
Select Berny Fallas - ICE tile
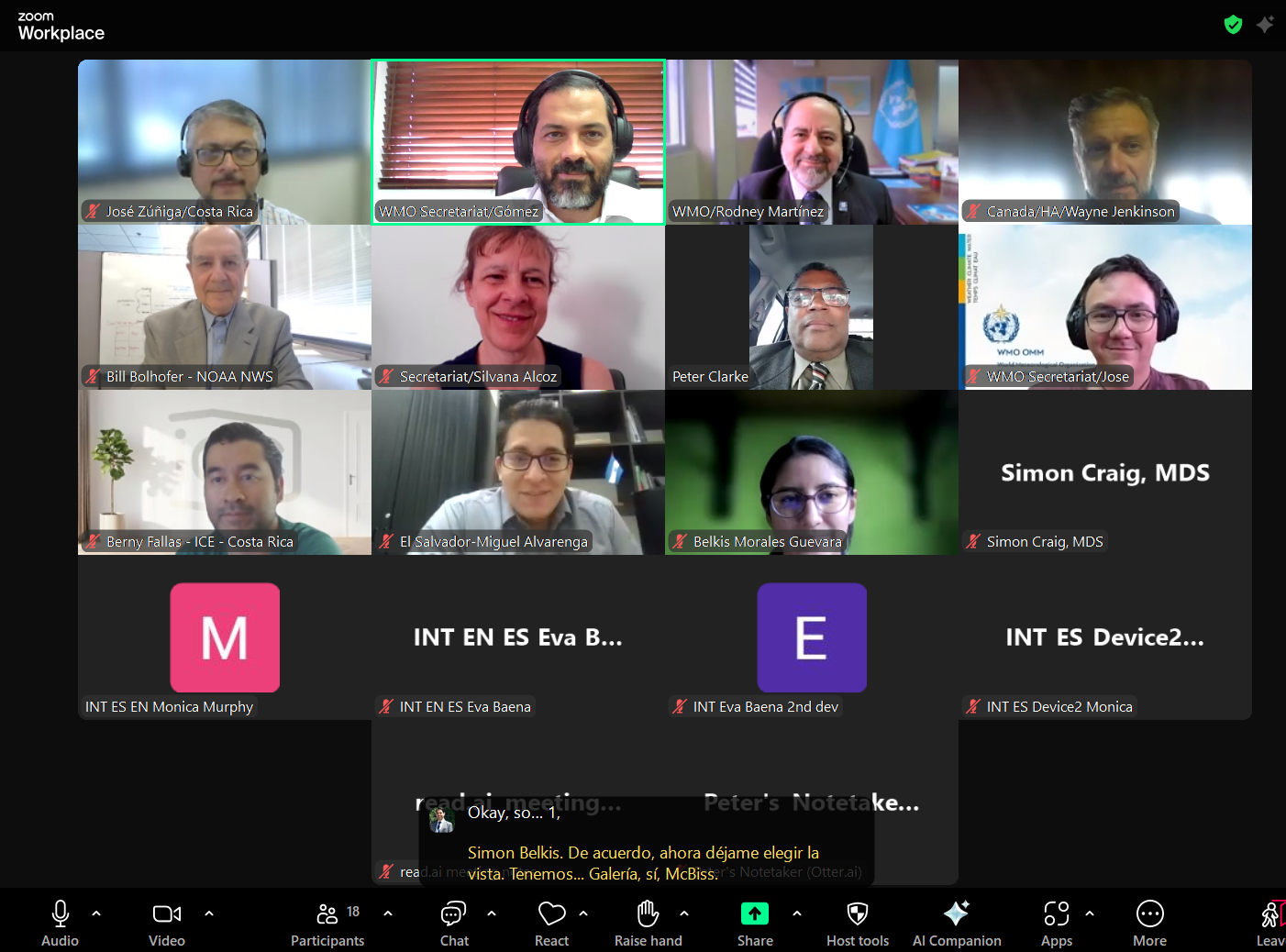click(225, 472)
